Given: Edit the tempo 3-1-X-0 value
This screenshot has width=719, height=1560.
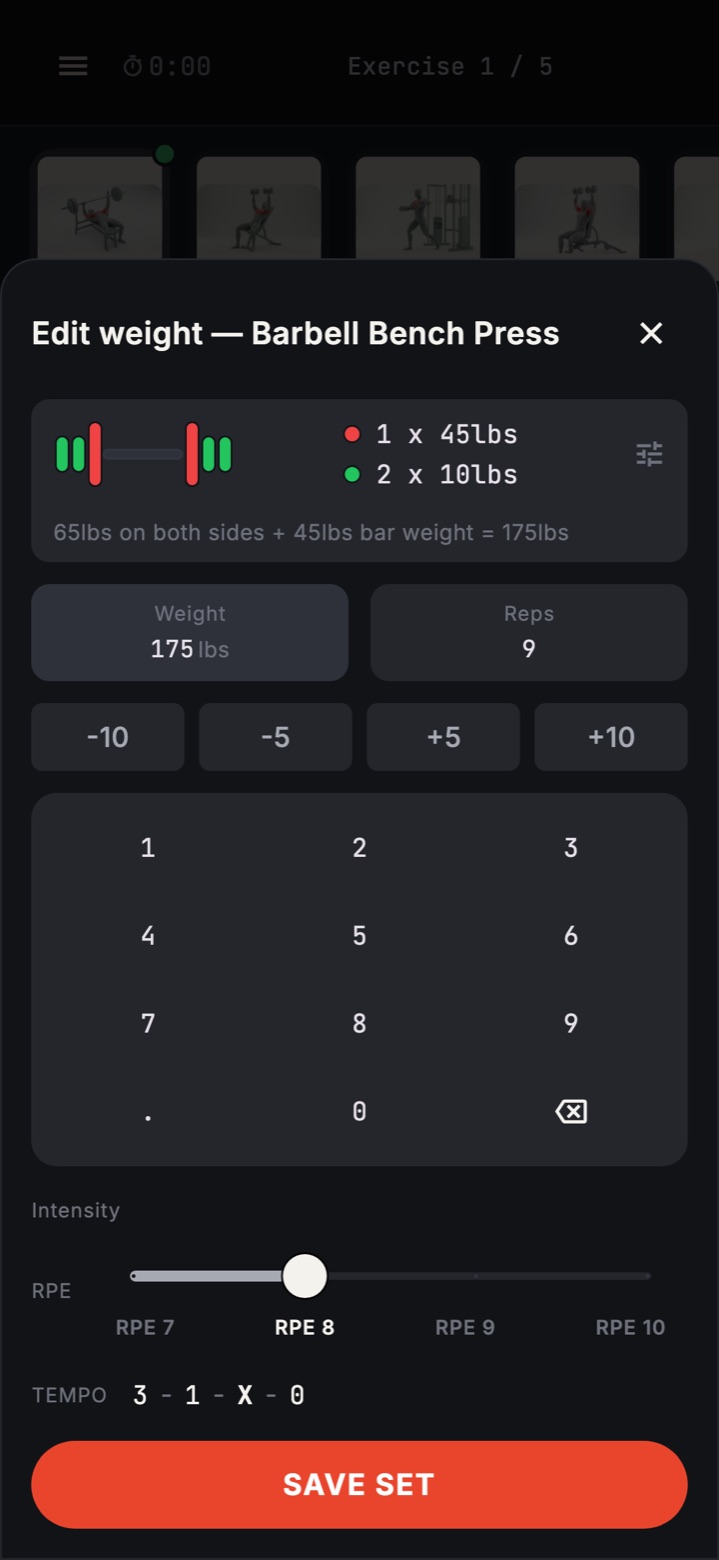Looking at the screenshot, I should pos(219,1395).
